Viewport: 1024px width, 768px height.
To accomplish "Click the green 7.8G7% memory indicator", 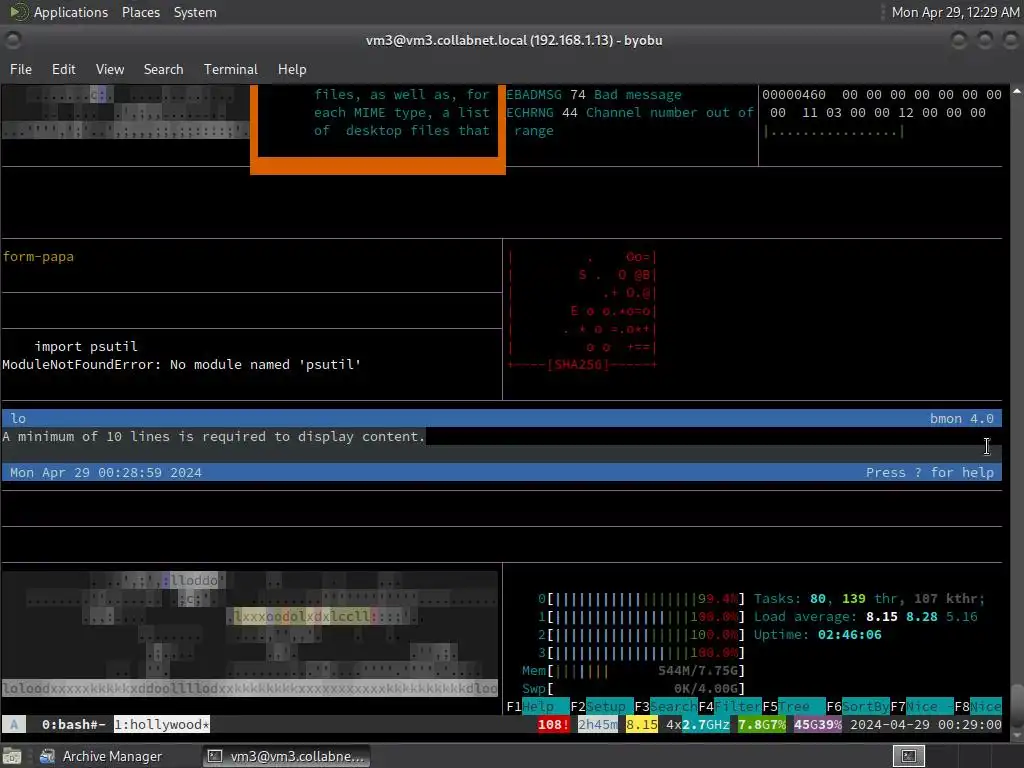I will [x=761, y=724].
